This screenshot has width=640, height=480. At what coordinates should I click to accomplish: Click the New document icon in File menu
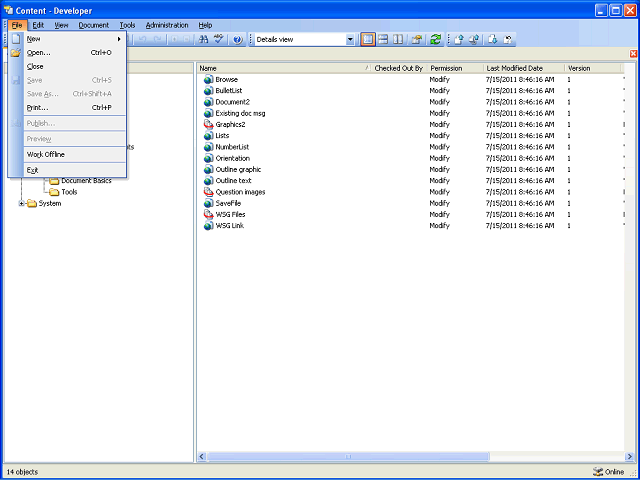coord(16,39)
